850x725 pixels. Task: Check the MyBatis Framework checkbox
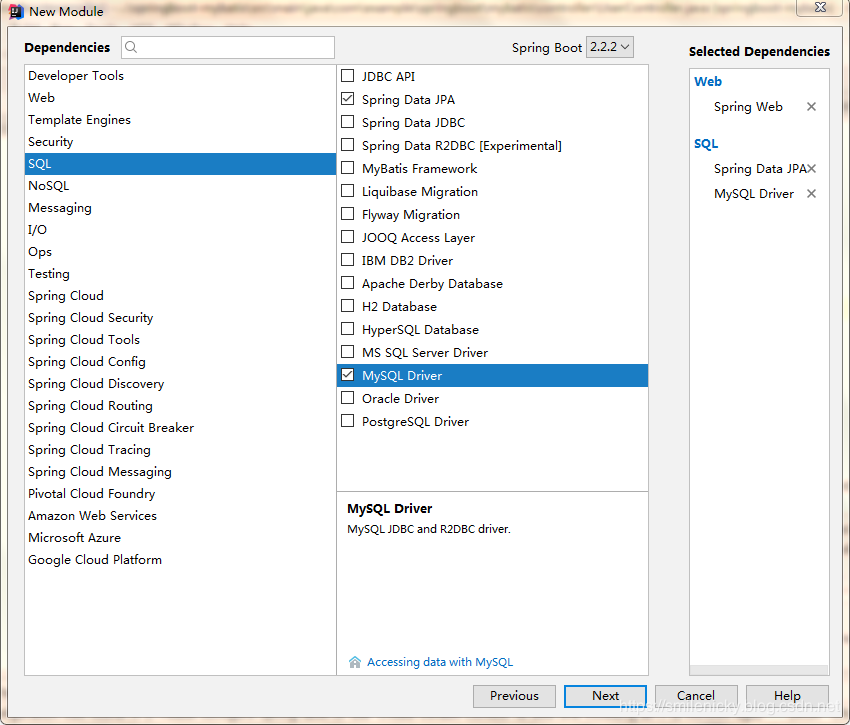pyautogui.click(x=347, y=168)
